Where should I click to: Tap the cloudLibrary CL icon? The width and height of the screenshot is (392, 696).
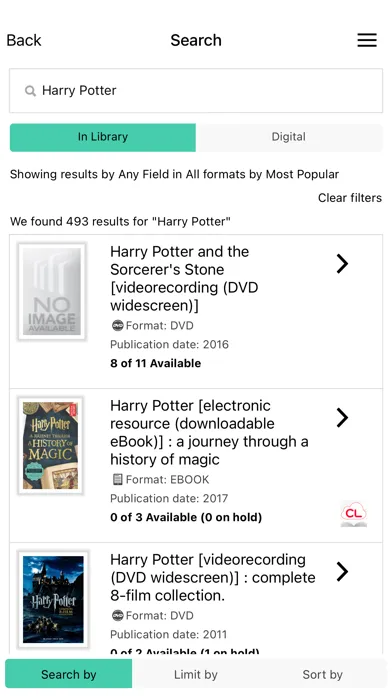[354, 514]
